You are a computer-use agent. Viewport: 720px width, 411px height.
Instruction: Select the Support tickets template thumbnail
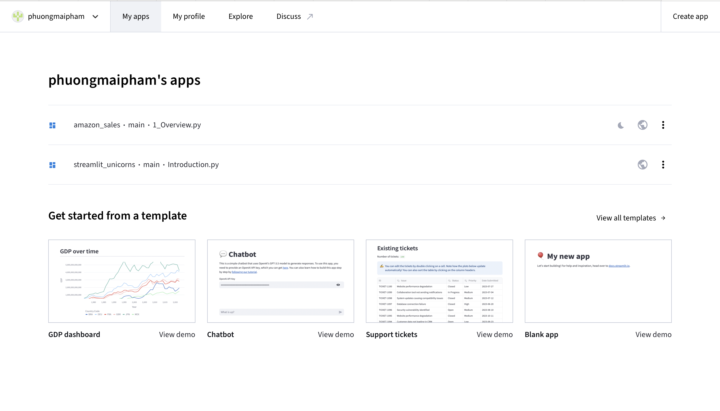(x=439, y=281)
